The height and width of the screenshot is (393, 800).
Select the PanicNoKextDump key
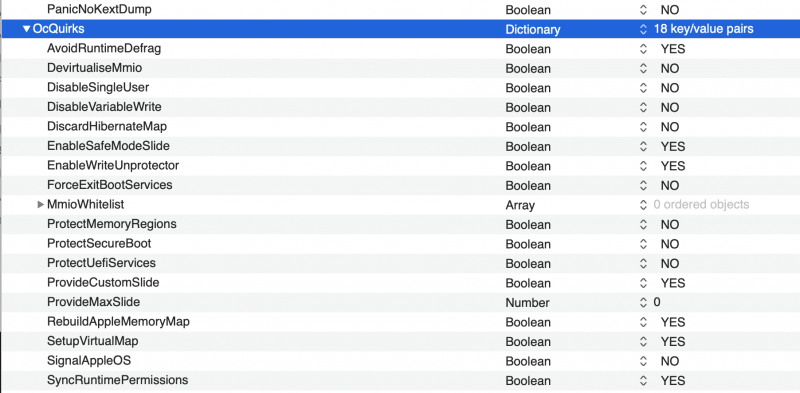99,9
